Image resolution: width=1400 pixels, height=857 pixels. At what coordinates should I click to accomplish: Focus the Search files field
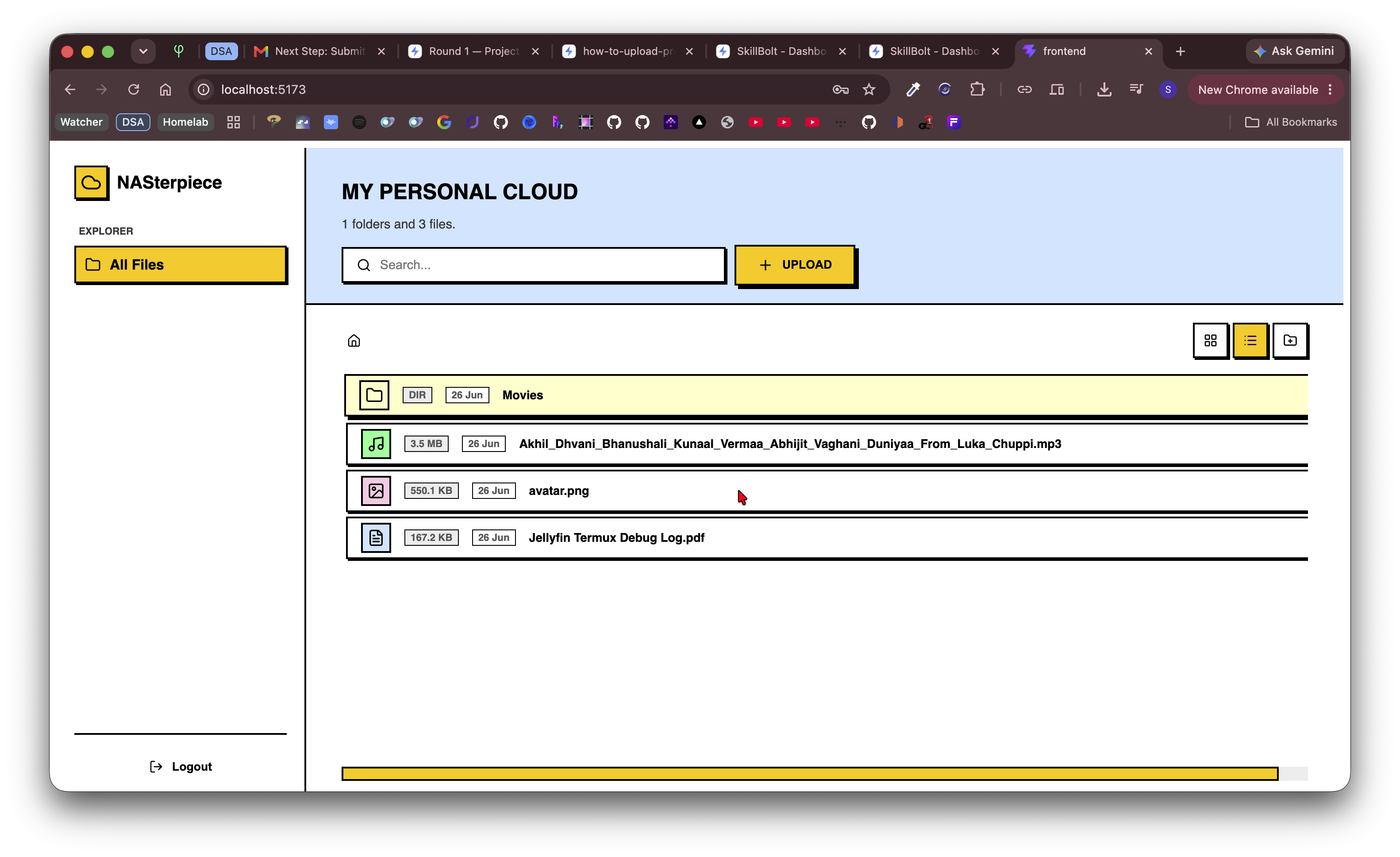tap(534, 265)
